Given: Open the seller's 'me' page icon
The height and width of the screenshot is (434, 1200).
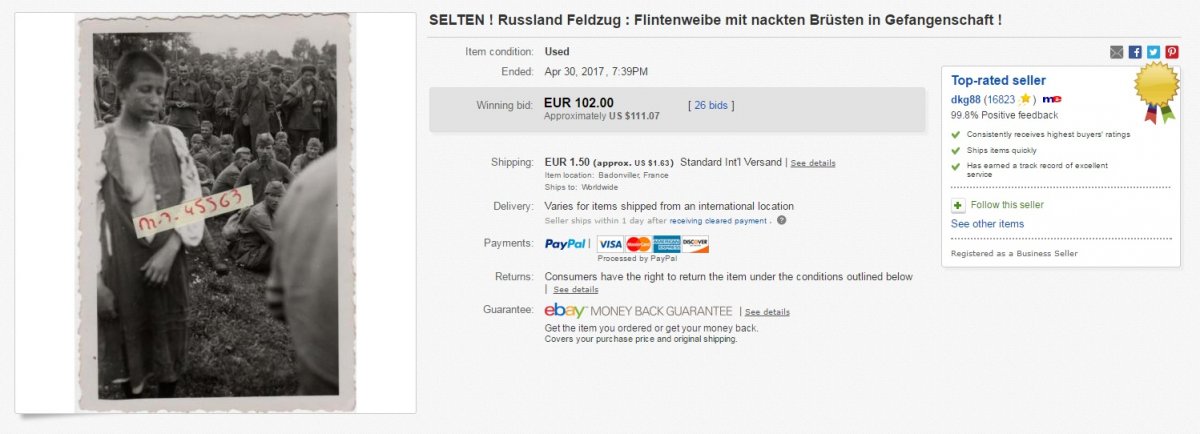Looking at the screenshot, I should pyautogui.click(x=1051, y=99).
